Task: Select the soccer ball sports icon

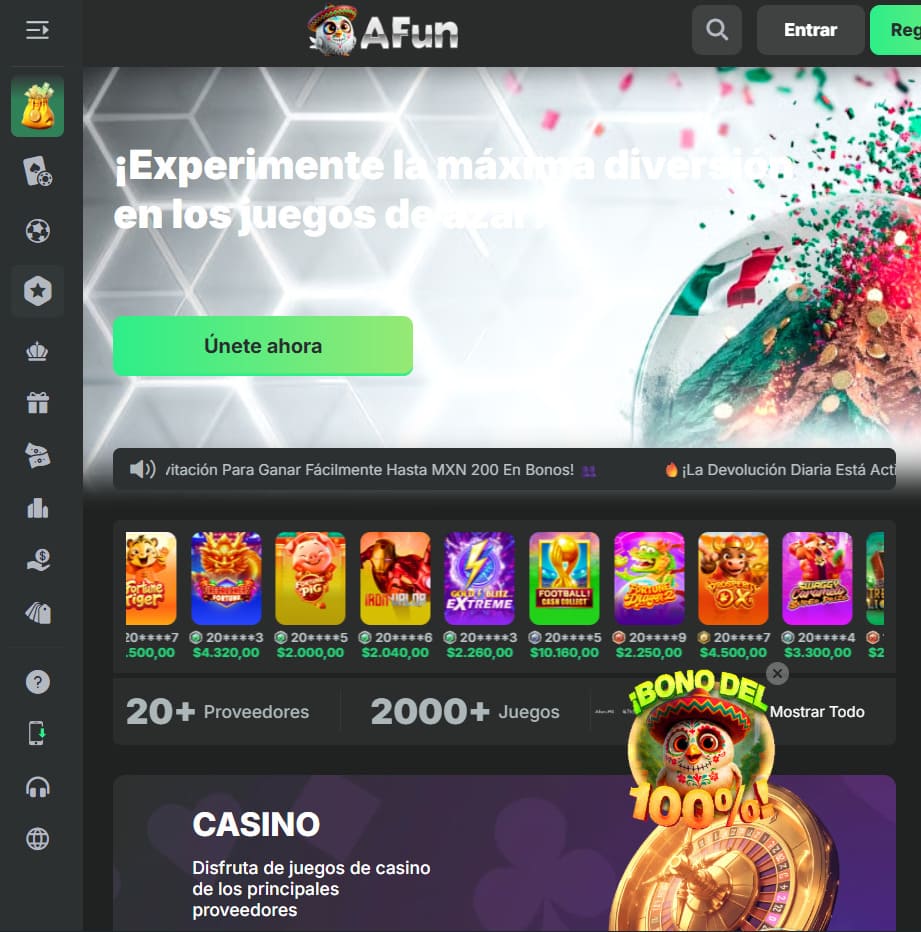Action: click(x=37, y=231)
